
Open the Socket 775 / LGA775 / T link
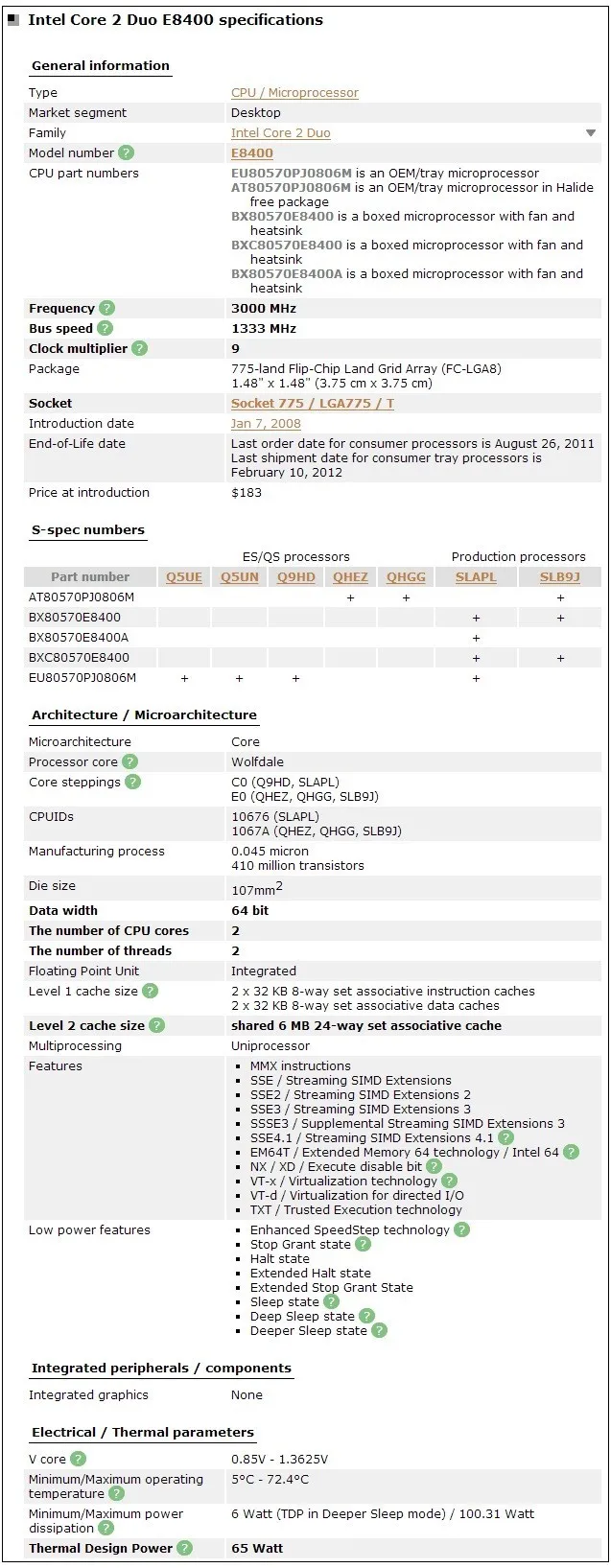click(313, 403)
